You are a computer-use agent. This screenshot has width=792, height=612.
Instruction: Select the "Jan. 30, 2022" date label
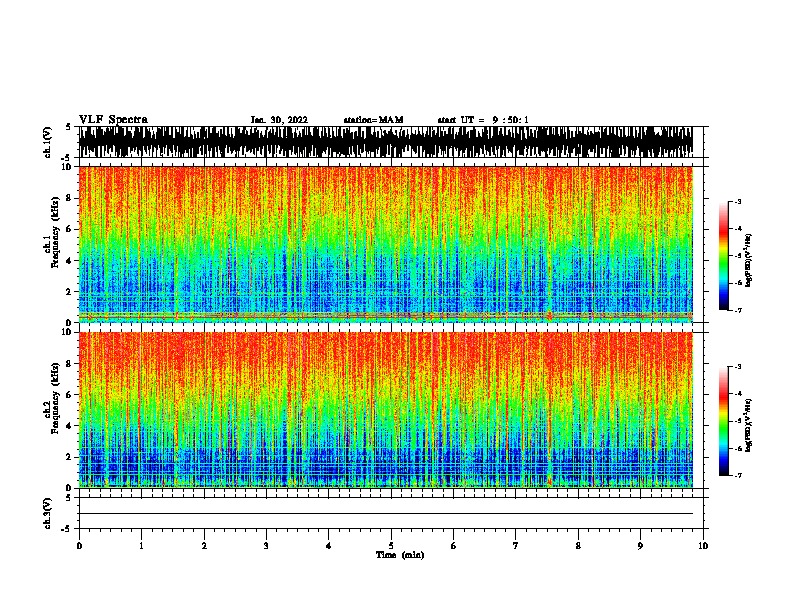click(x=279, y=120)
